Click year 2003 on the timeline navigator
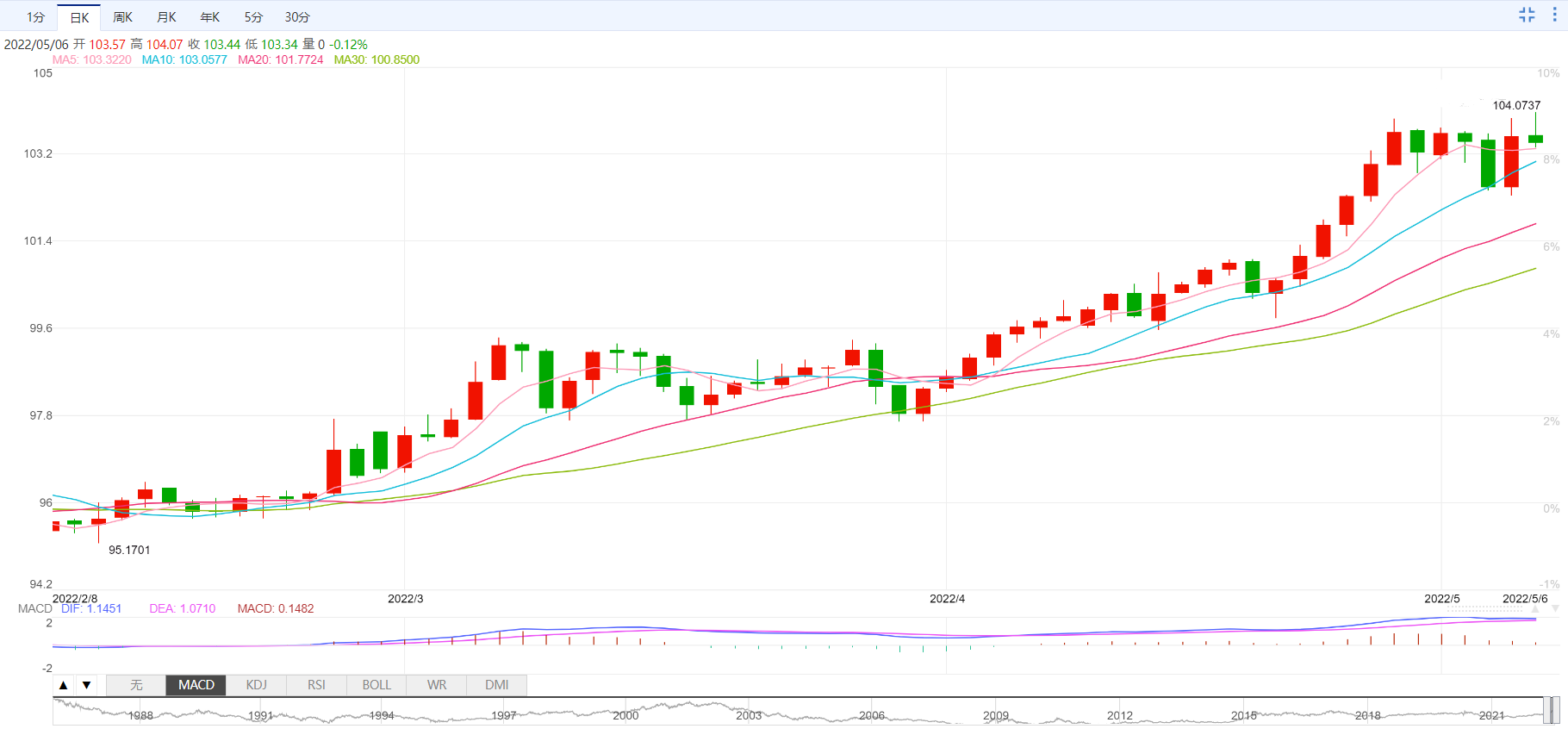This screenshot has width=1568, height=735. tap(749, 715)
